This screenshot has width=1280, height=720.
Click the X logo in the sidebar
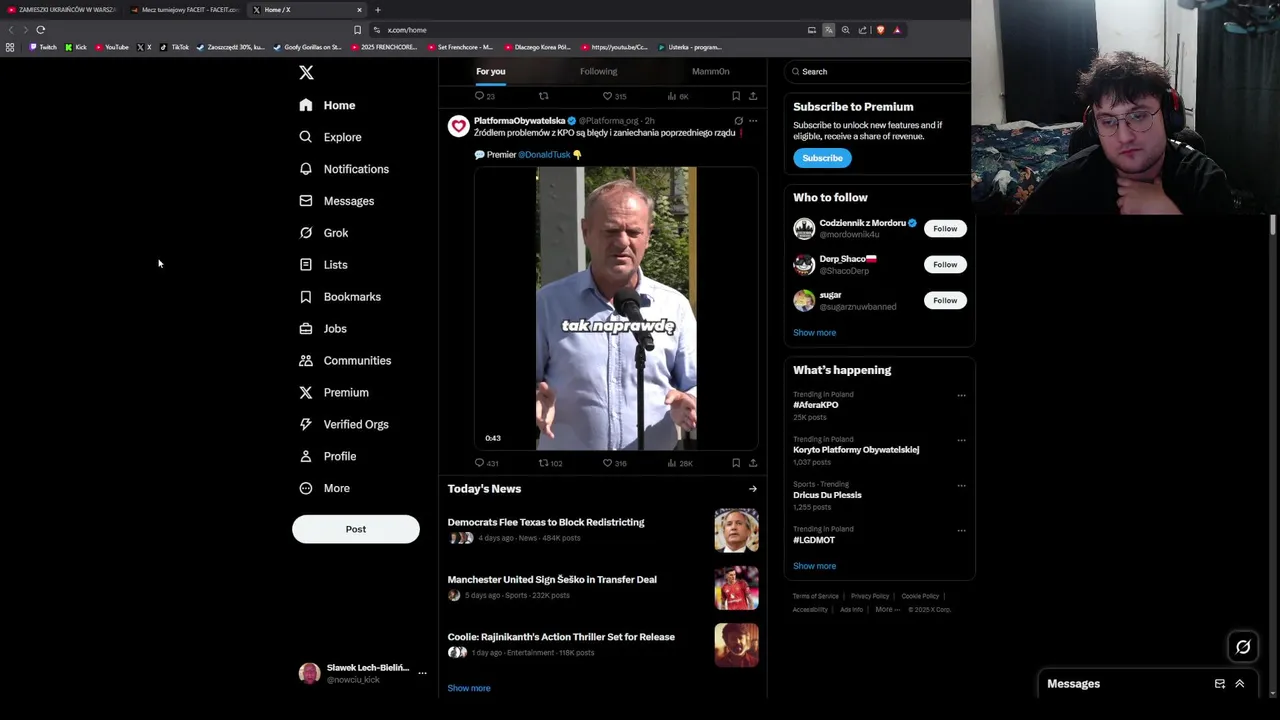306,72
